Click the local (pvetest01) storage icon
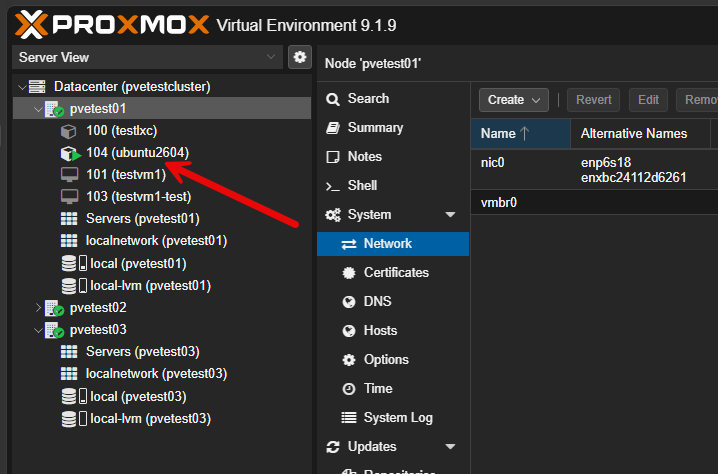Viewport: 718px width, 474px height. point(74,263)
